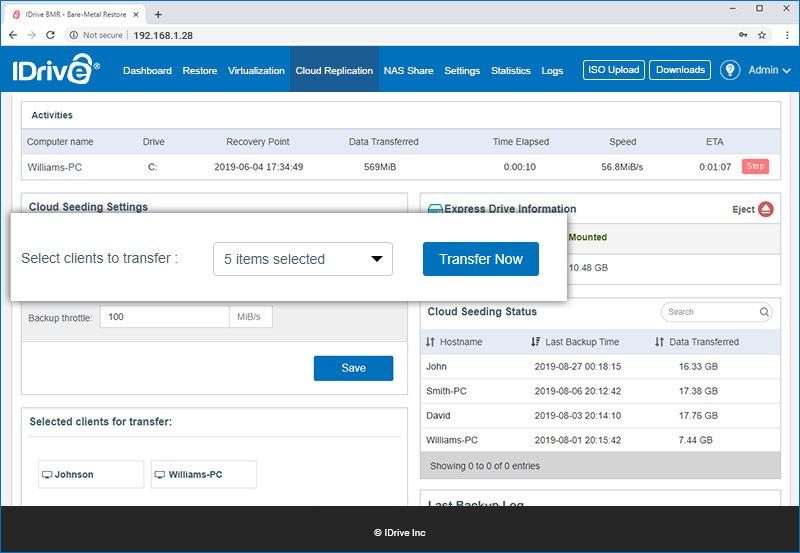The width and height of the screenshot is (800, 553).
Task: Open the clients selection dropdown
Action: [303, 259]
